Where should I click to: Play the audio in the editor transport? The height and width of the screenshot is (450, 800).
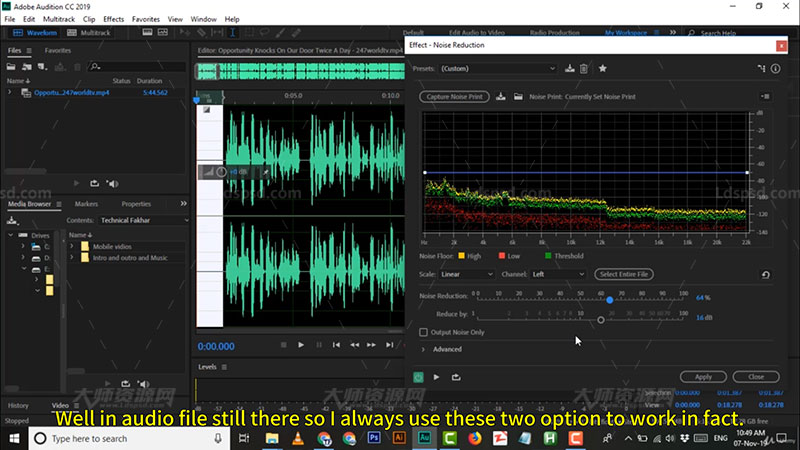tap(301, 345)
